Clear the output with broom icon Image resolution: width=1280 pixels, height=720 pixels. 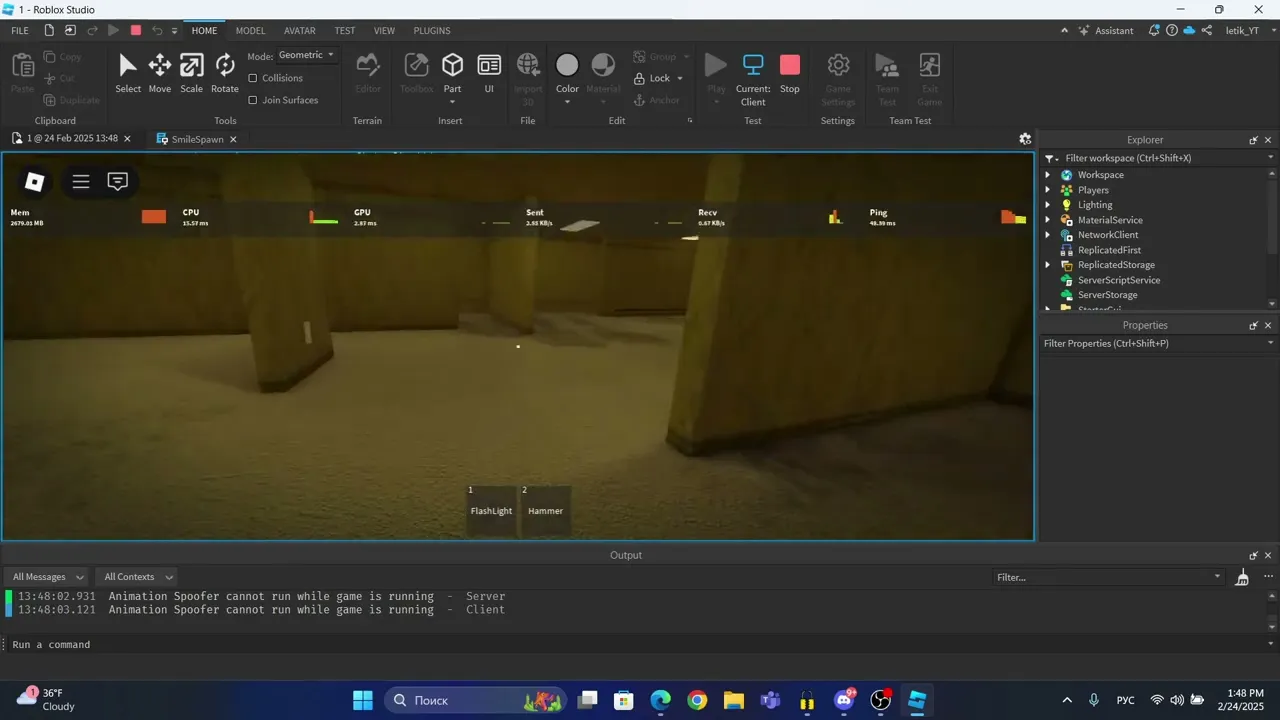pos(1242,577)
